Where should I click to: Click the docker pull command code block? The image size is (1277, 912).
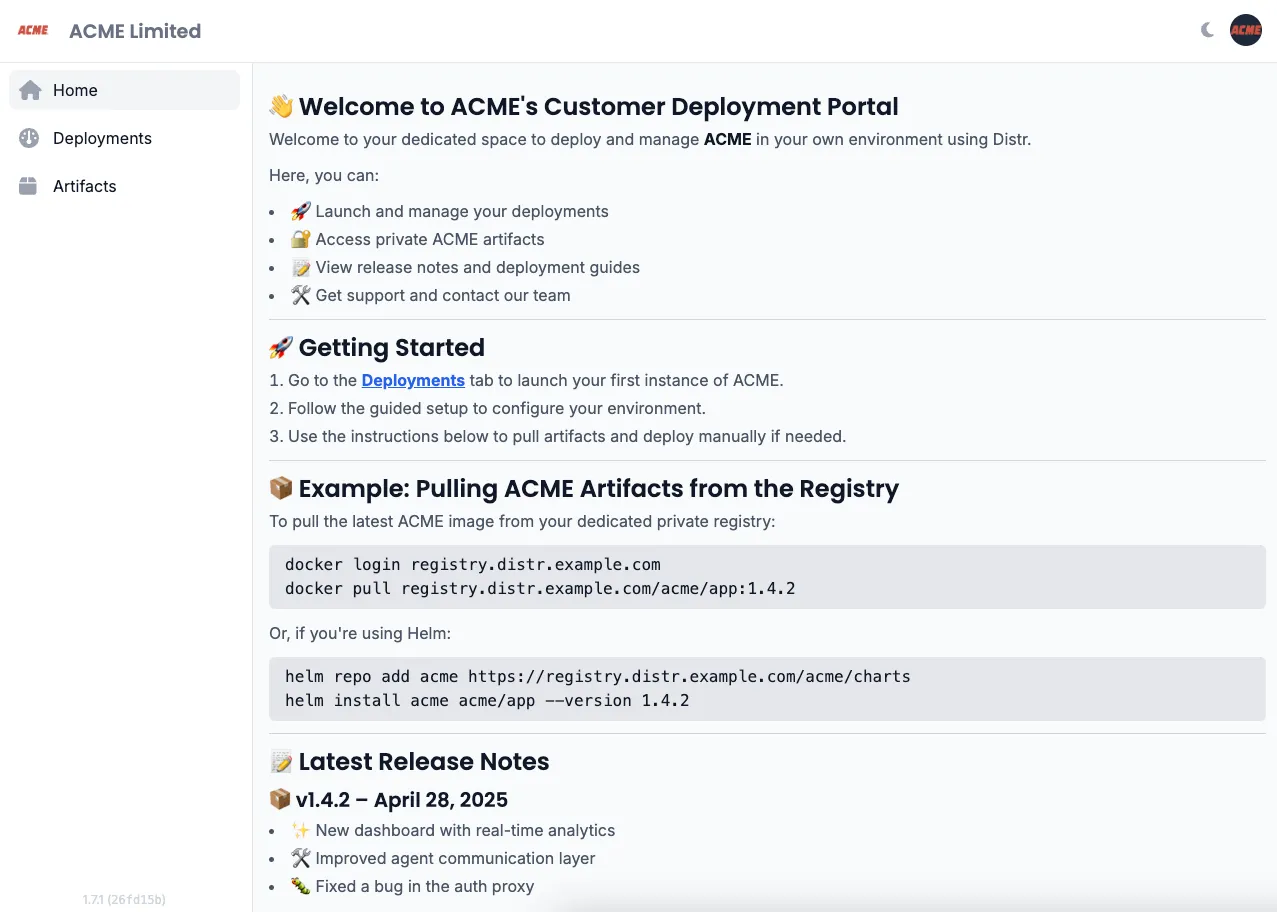tap(539, 588)
